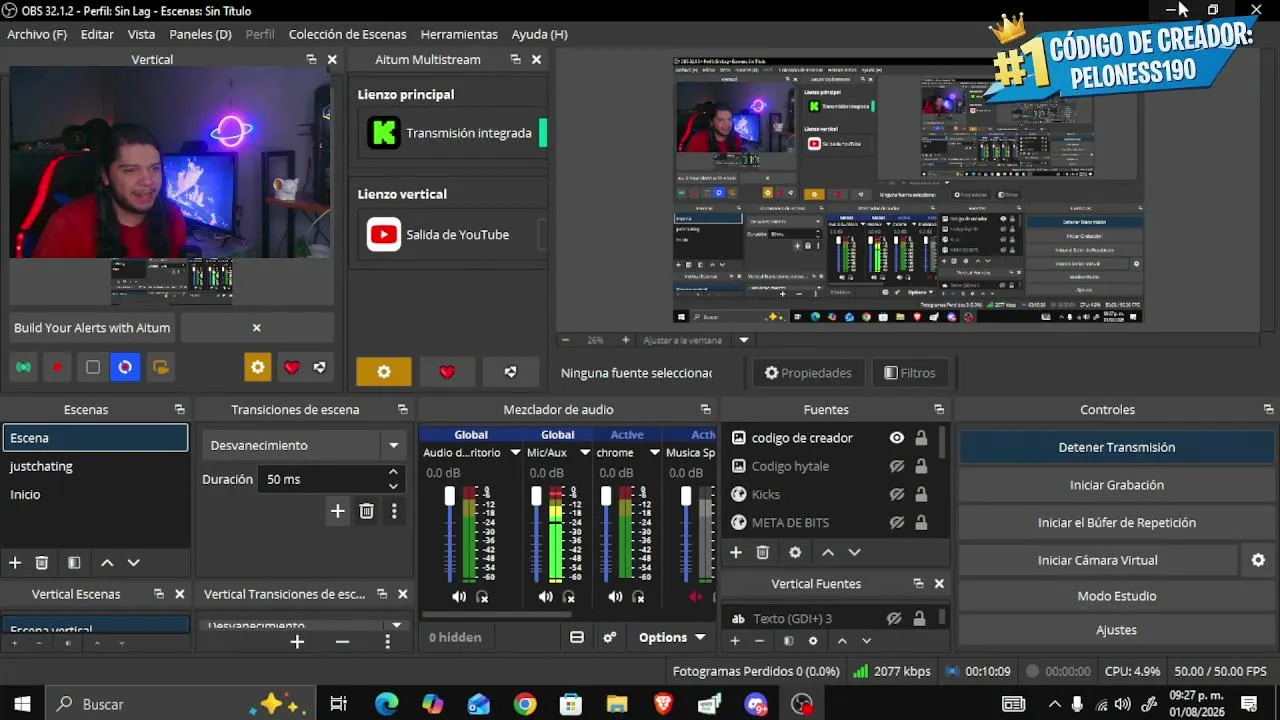Open Brave browser from taskbar
This screenshot has width=1280, height=720.
(x=663, y=704)
